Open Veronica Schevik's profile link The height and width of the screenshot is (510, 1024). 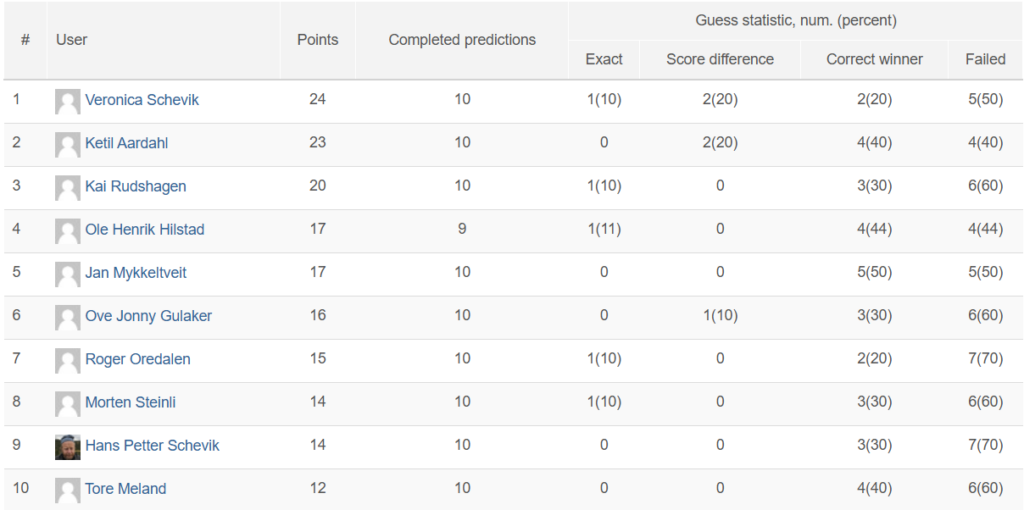tap(142, 100)
